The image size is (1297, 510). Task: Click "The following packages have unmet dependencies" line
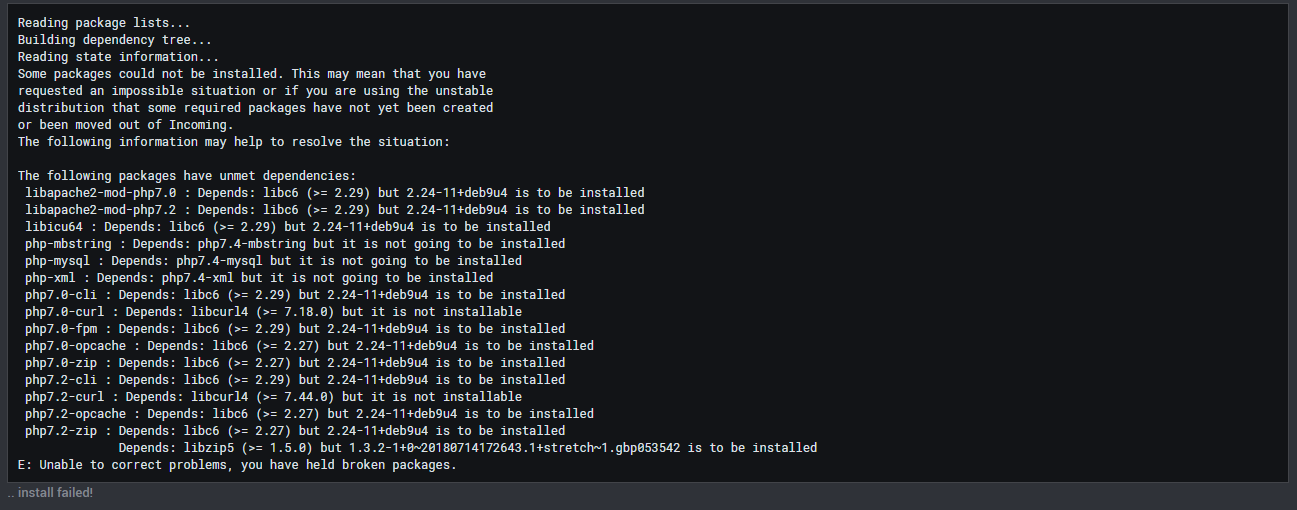(180, 176)
